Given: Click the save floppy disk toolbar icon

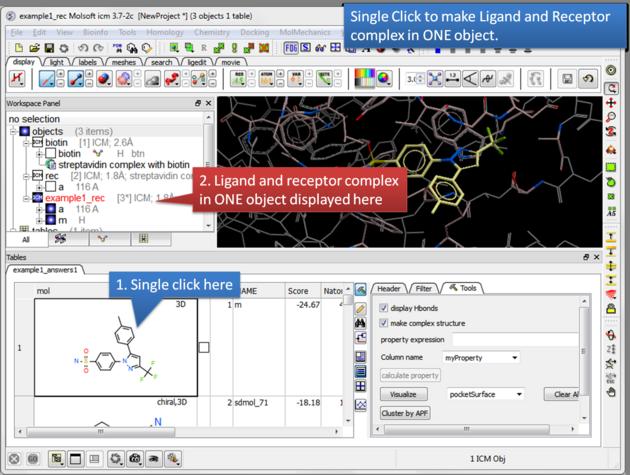Looking at the screenshot, I should pos(47,47).
